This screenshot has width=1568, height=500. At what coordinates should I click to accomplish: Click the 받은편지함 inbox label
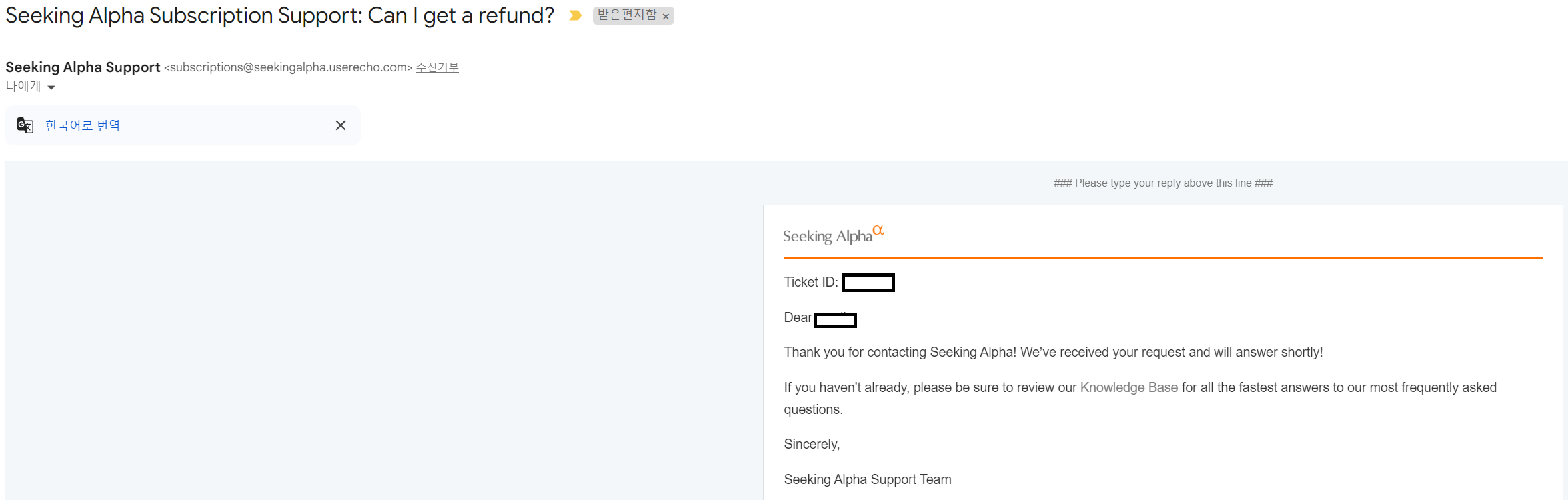click(x=627, y=15)
